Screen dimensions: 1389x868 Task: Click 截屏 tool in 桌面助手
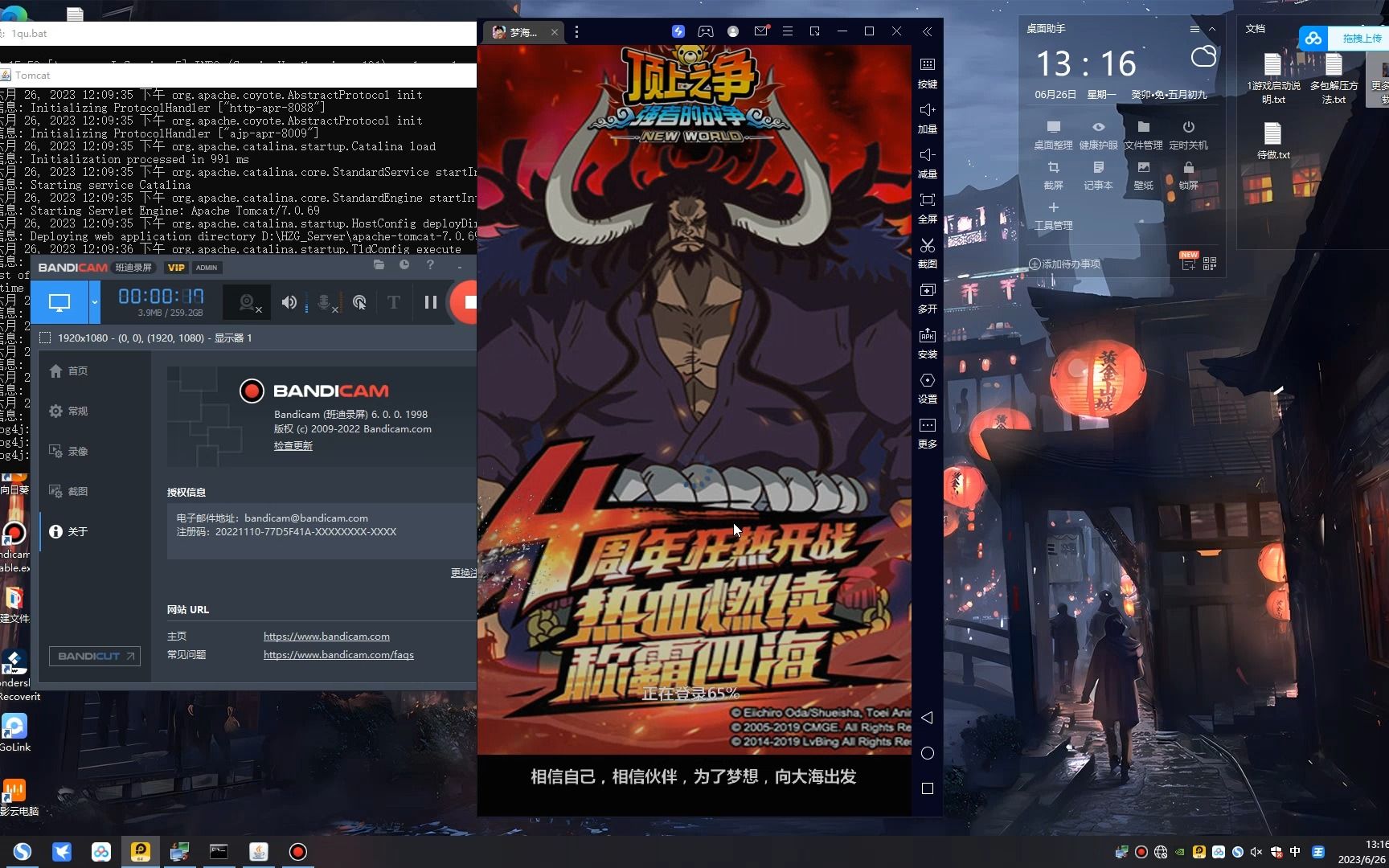[1053, 175]
